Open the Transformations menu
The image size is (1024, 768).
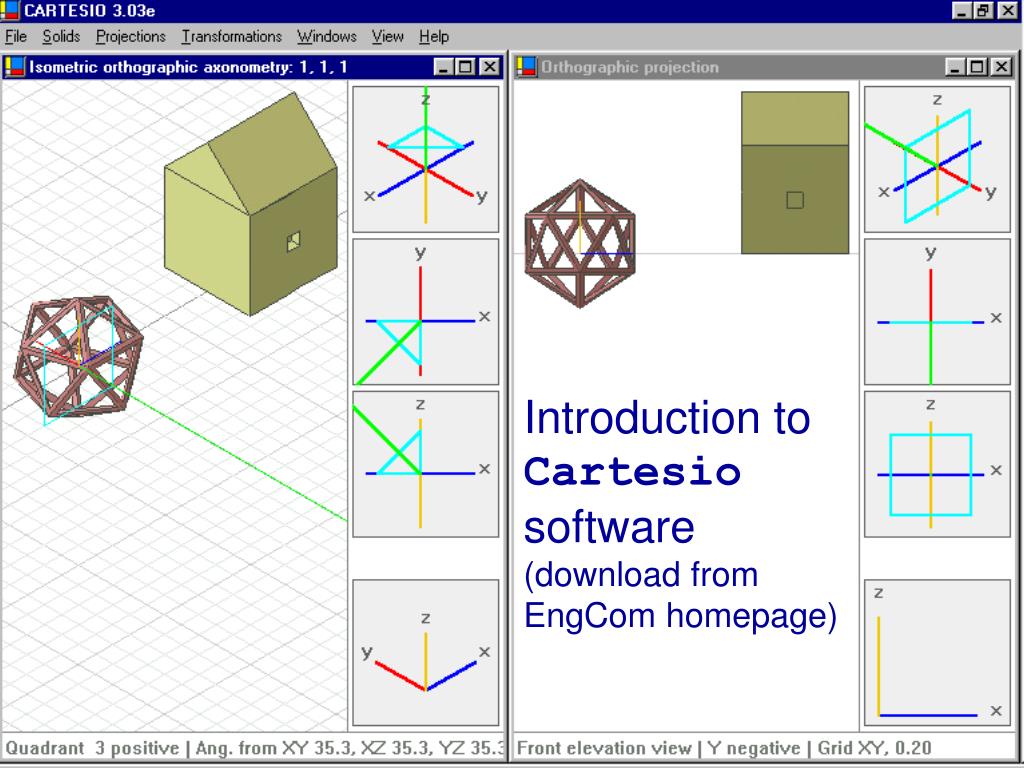231,37
